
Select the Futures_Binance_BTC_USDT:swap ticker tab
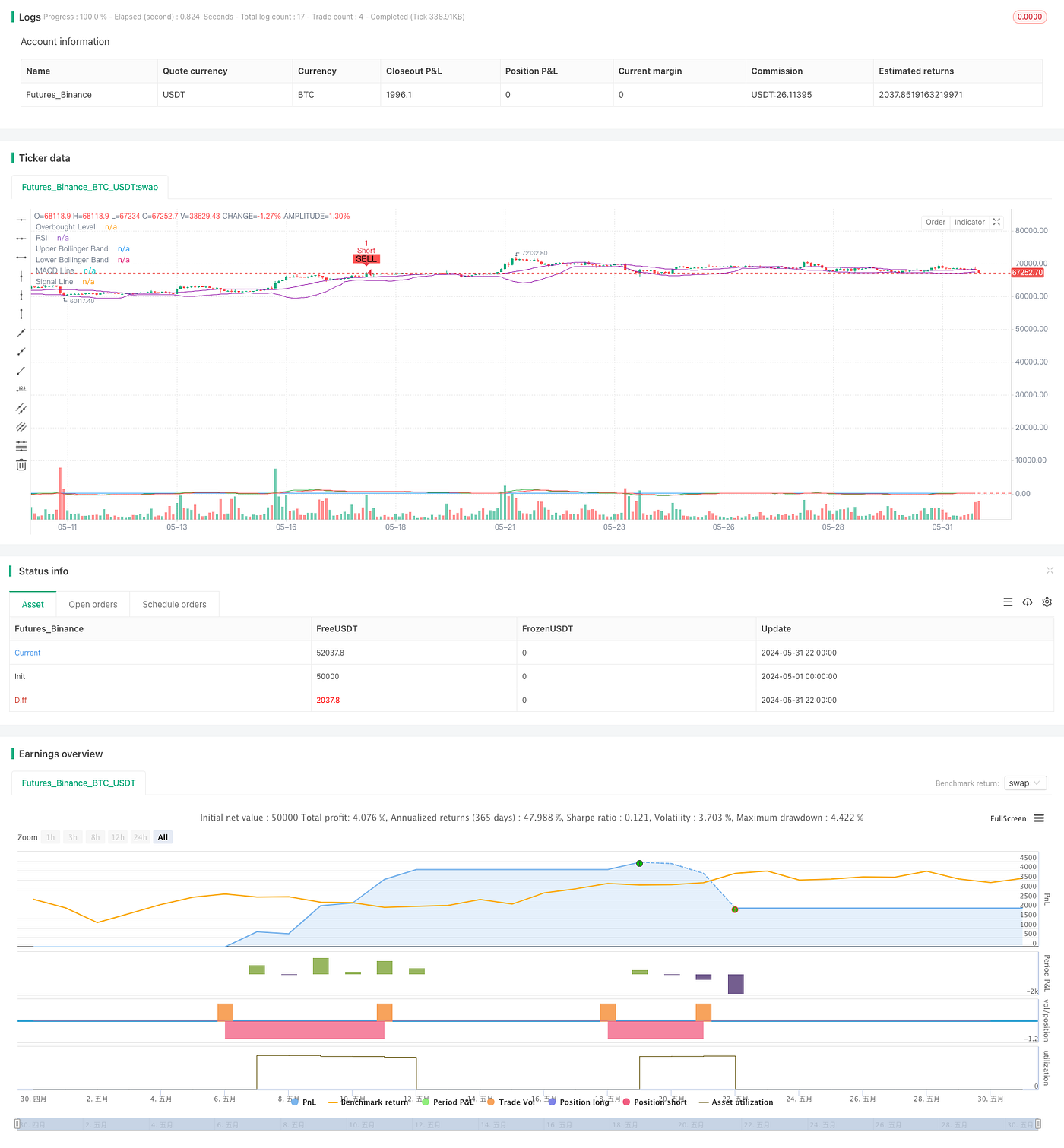90,187
